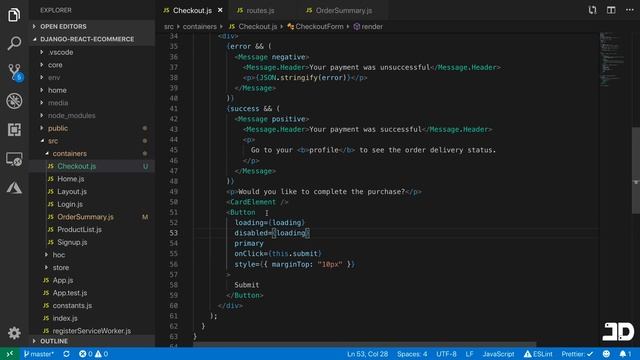The image size is (640, 360).
Task: Click the Open Changes icon in editor toolbar
Action: click(592, 10)
